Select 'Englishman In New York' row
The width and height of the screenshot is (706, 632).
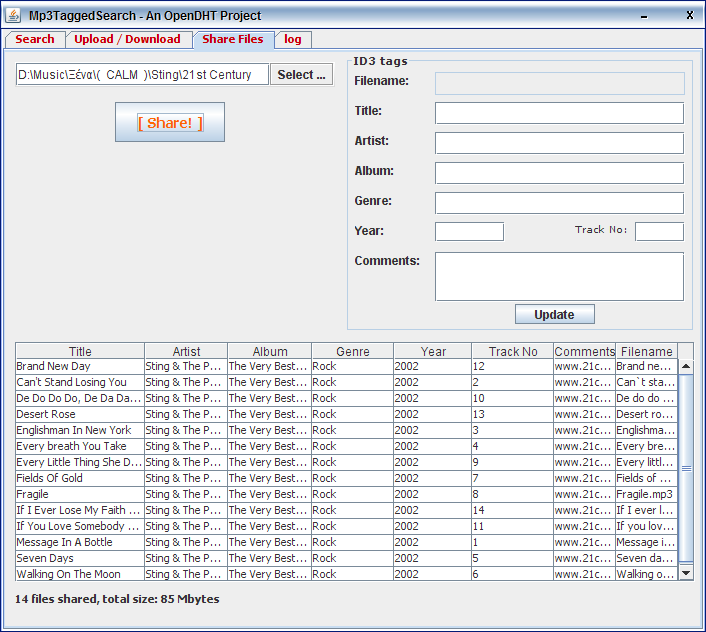coord(346,430)
